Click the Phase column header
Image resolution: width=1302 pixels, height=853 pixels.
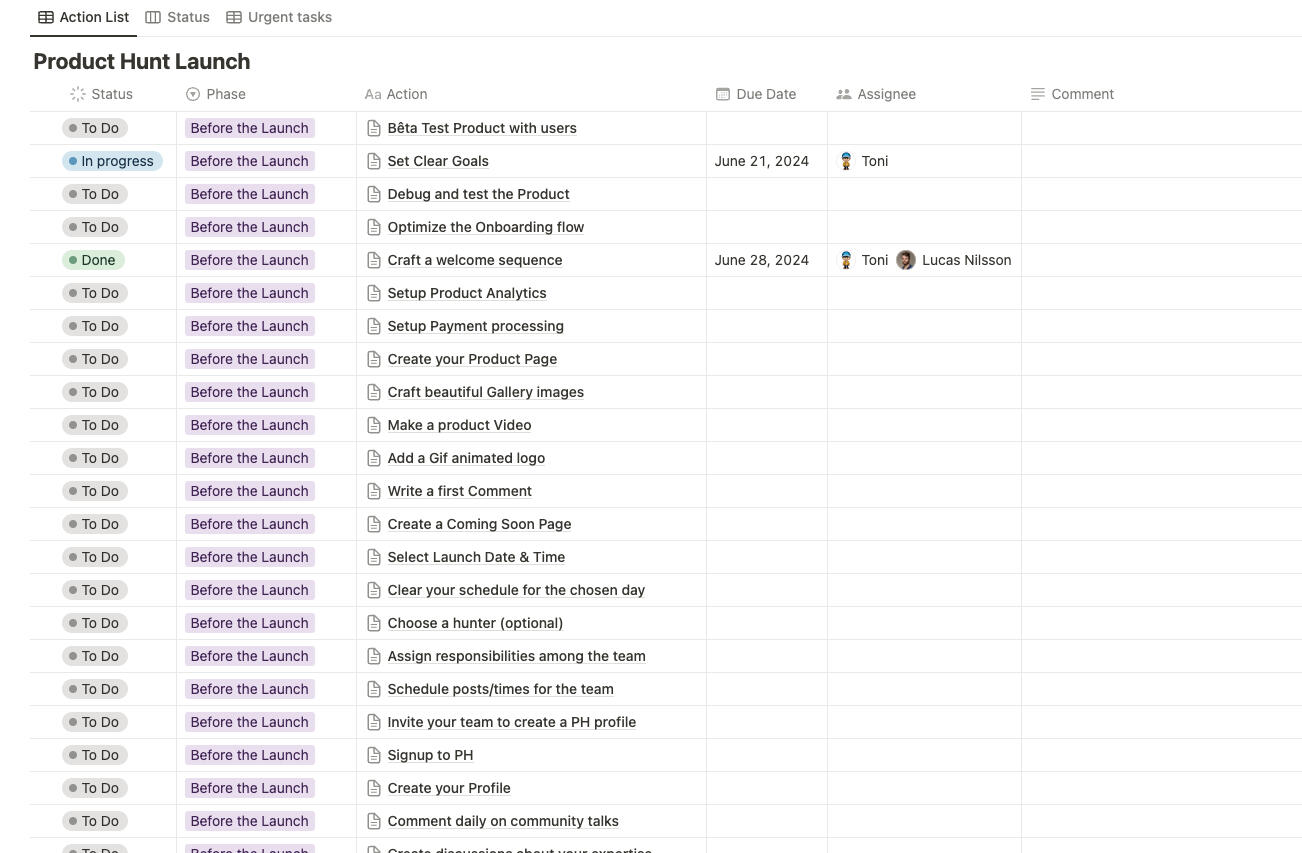click(225, 94)
